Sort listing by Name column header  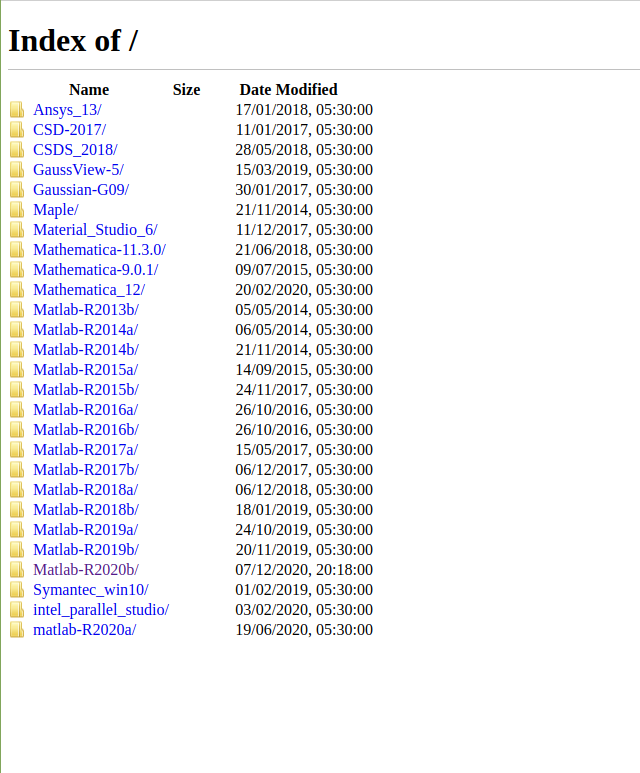coord(89,90)
